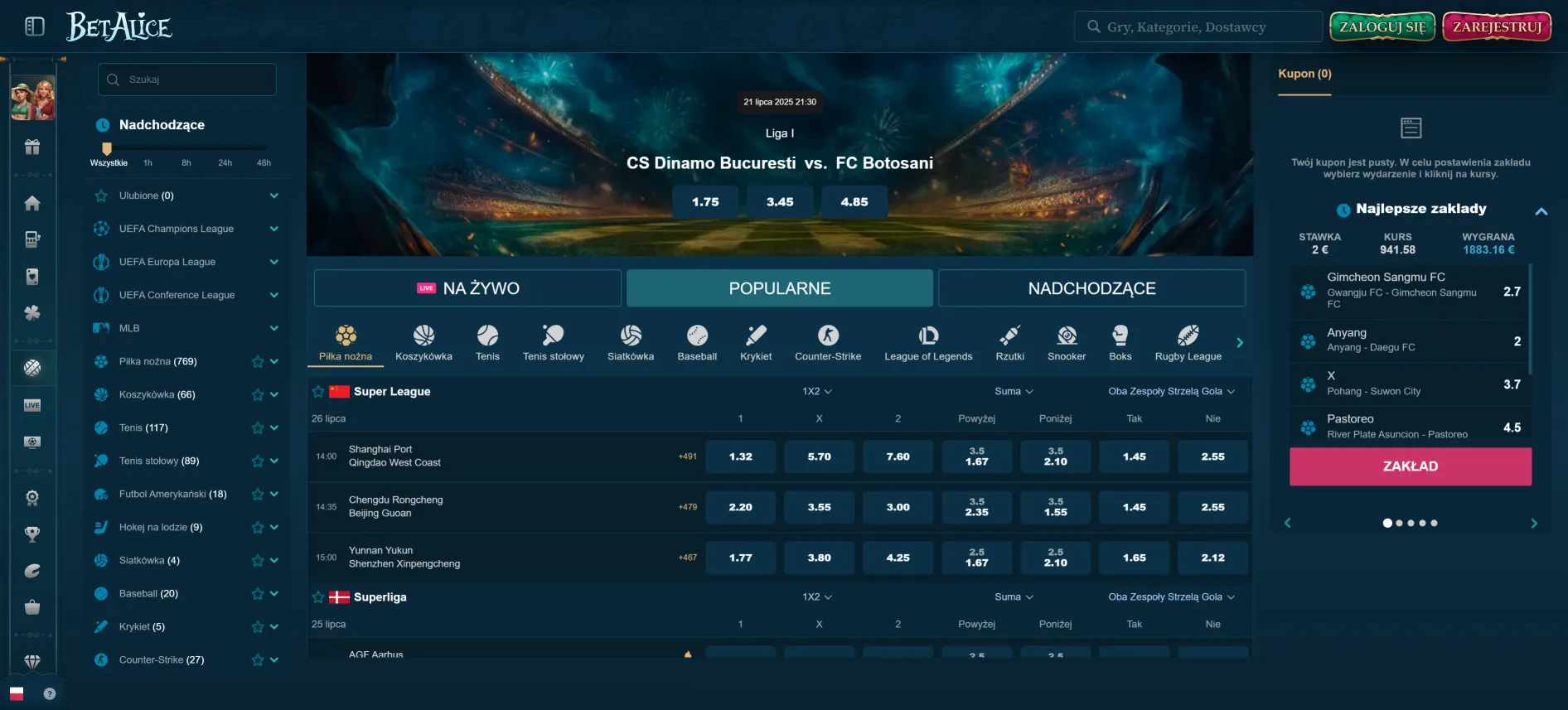Open the live section icon in left rail
The width and height of the screenshot is (1568, 710).
(x=32, y=405)
